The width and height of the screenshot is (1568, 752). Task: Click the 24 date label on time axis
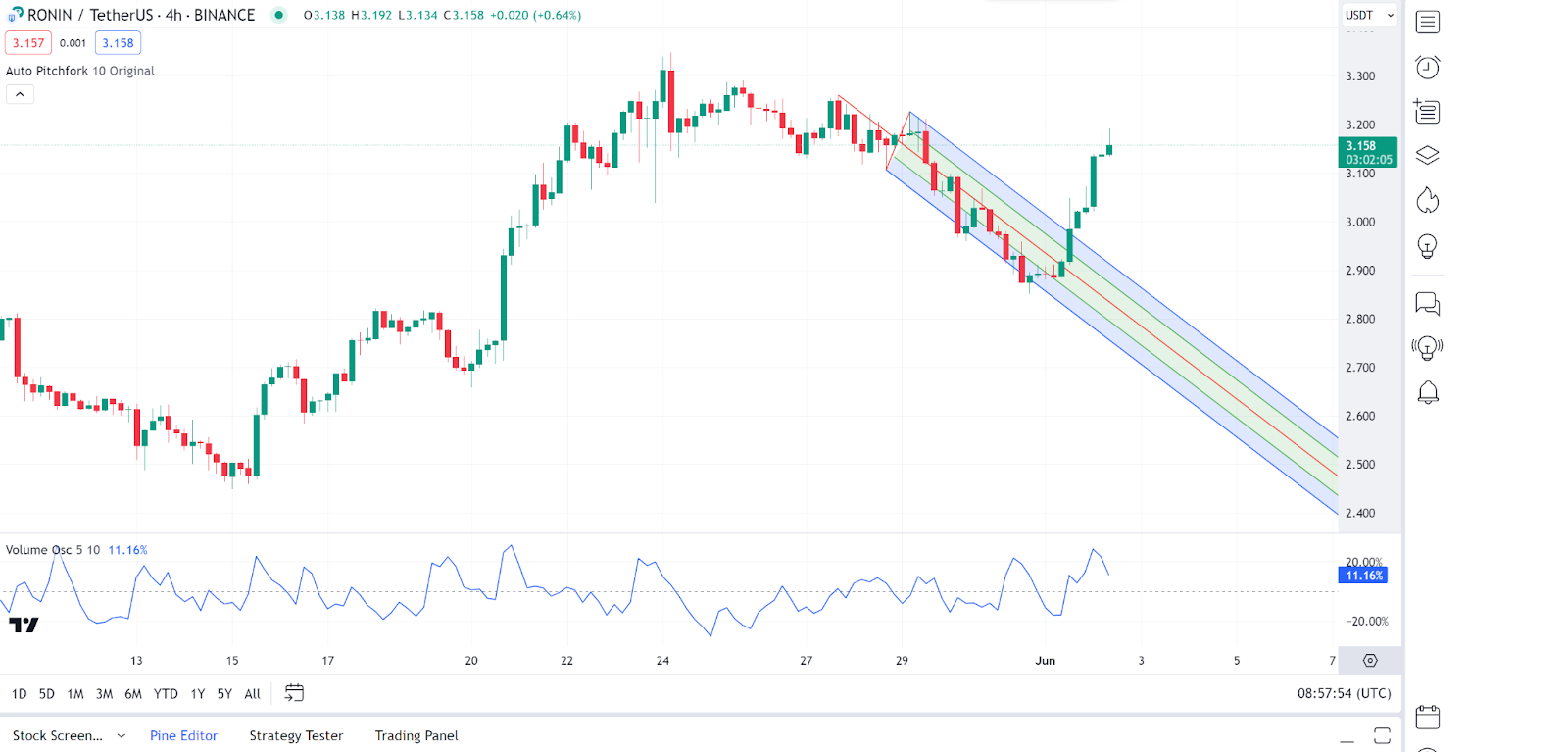(x=662, y=661)
